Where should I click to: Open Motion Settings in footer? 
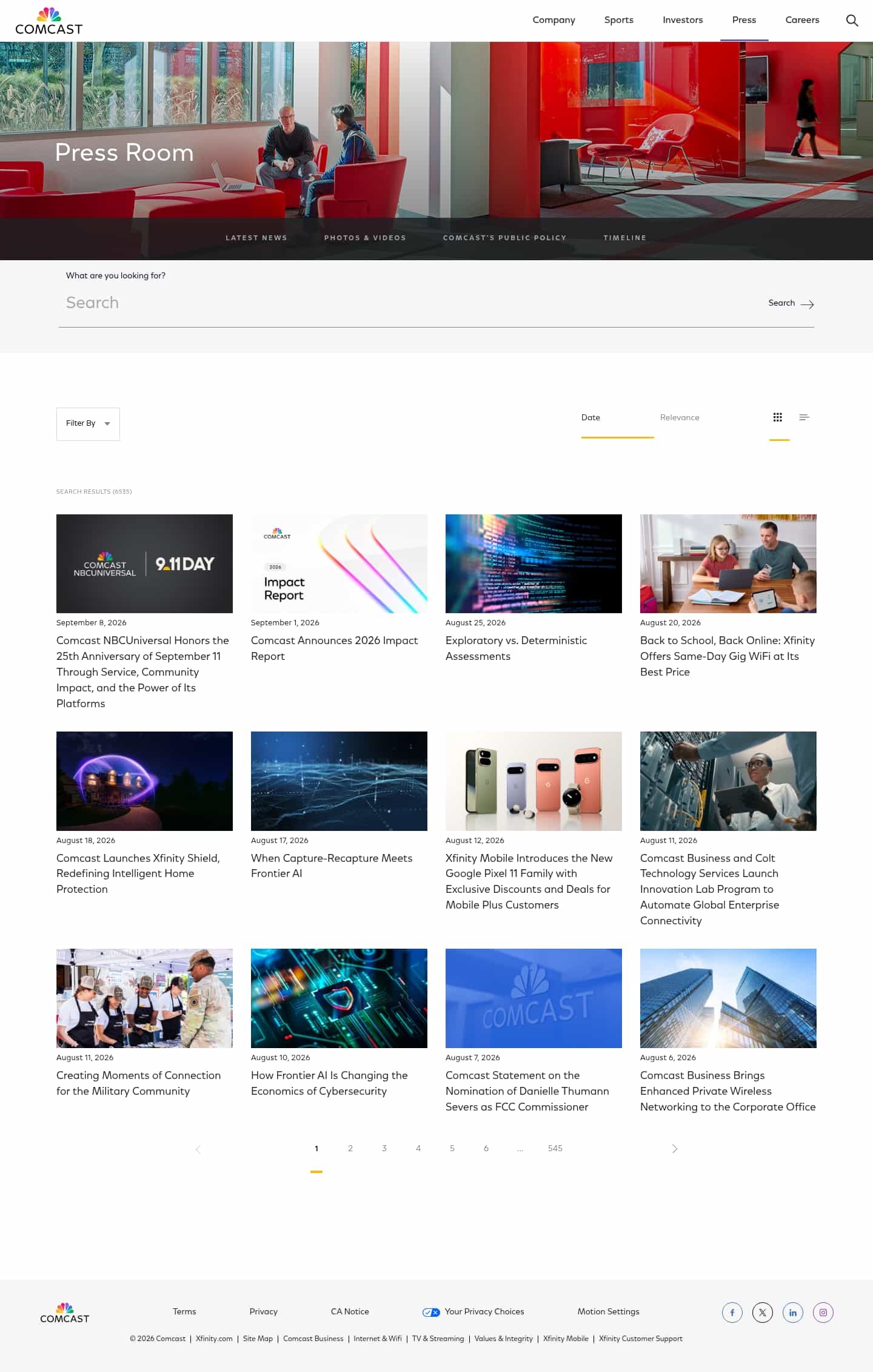point(608,1311)
